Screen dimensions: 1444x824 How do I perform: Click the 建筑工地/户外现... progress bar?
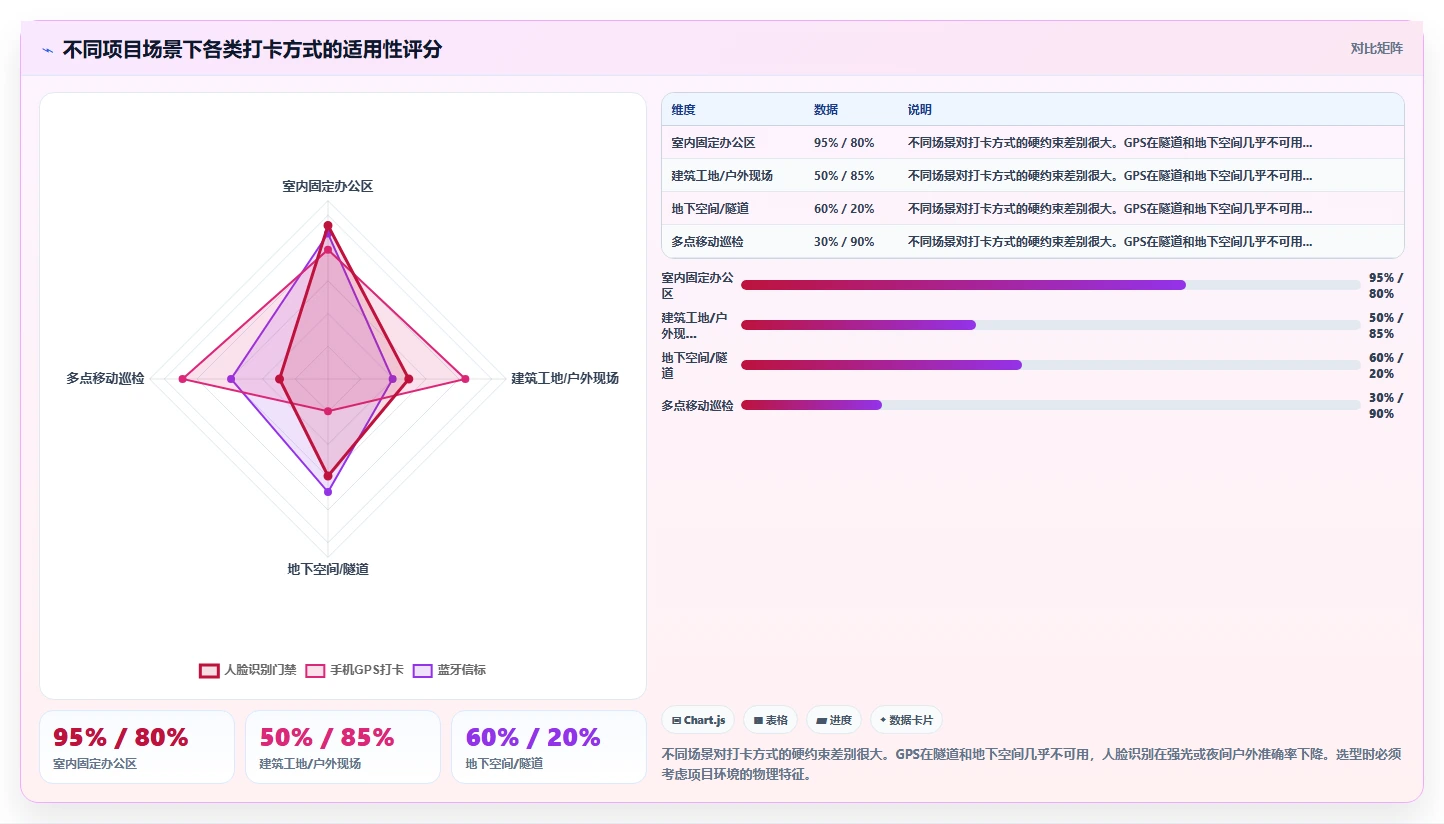point(1051,325)
